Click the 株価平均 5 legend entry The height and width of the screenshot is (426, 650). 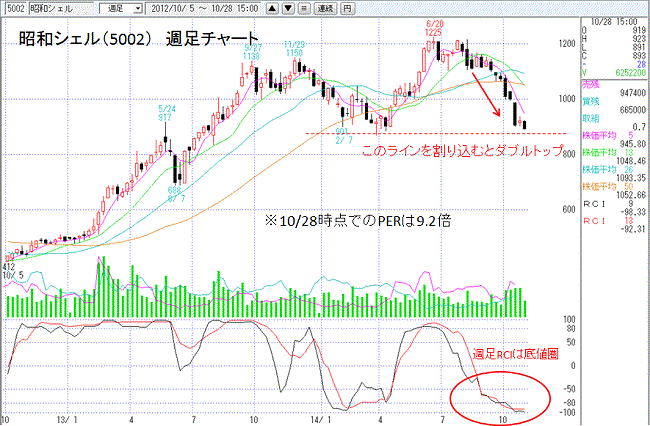(x=609, y=136)
